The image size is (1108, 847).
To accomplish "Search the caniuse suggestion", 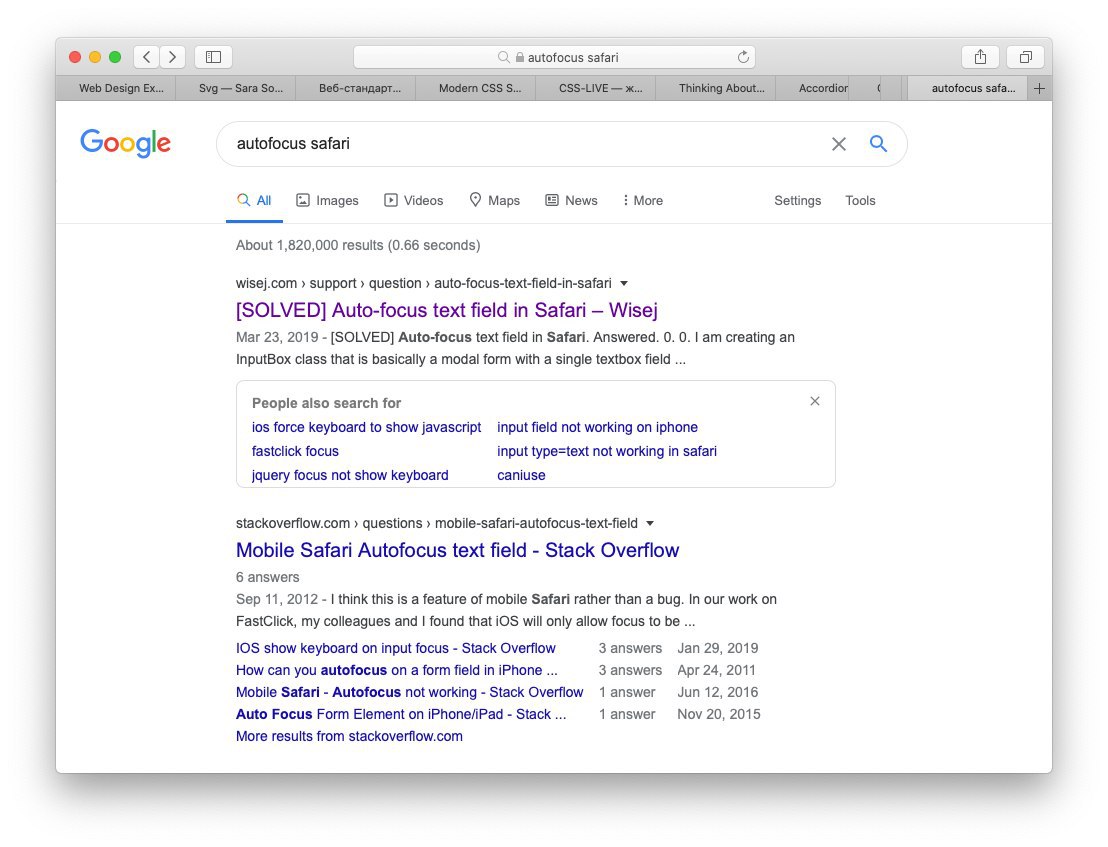I will [521, 475].
